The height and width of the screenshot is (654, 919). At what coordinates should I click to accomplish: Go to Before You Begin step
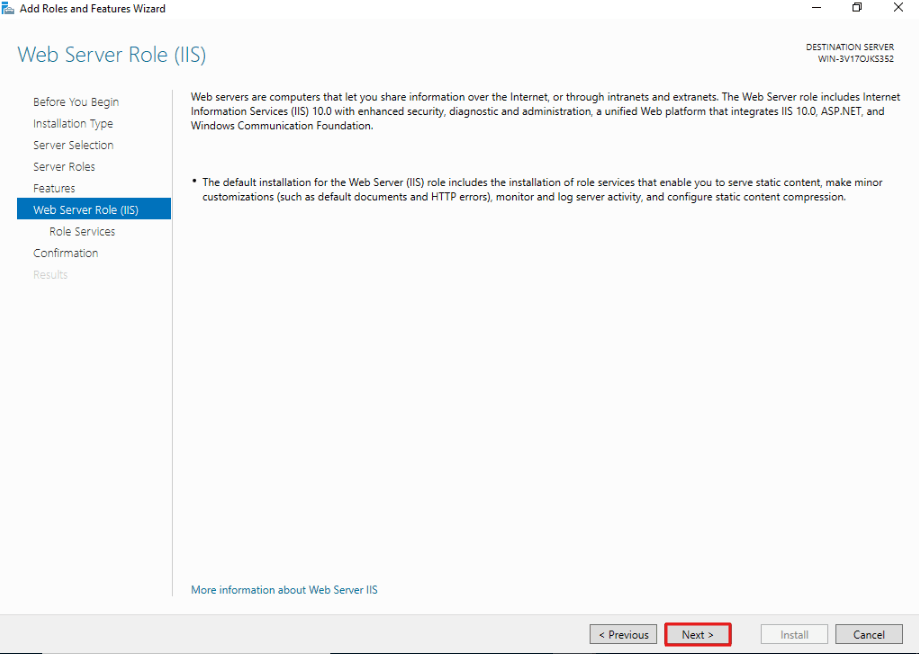pyautogui.click(x=76, y=102)
